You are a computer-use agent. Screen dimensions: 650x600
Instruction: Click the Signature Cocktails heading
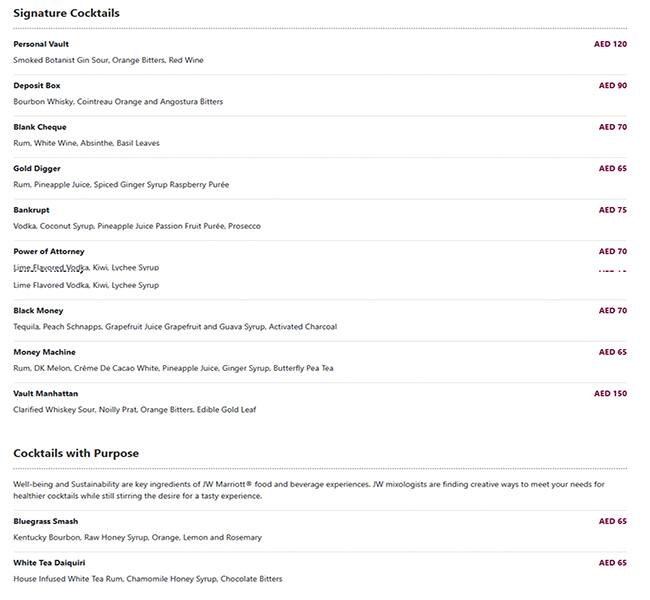(66, 13)
